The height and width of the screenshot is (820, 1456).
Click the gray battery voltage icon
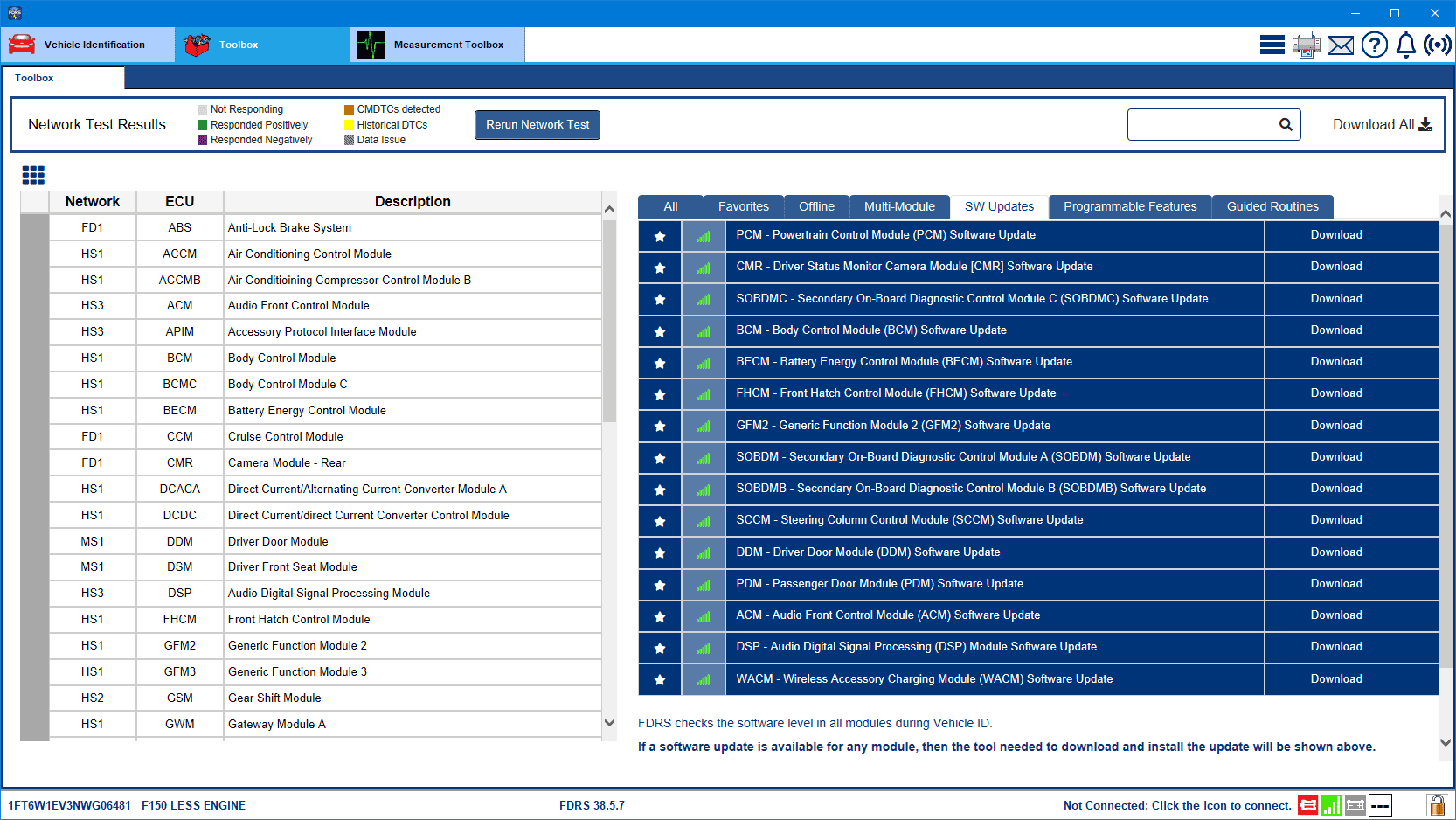click(x=1355, y=805)
